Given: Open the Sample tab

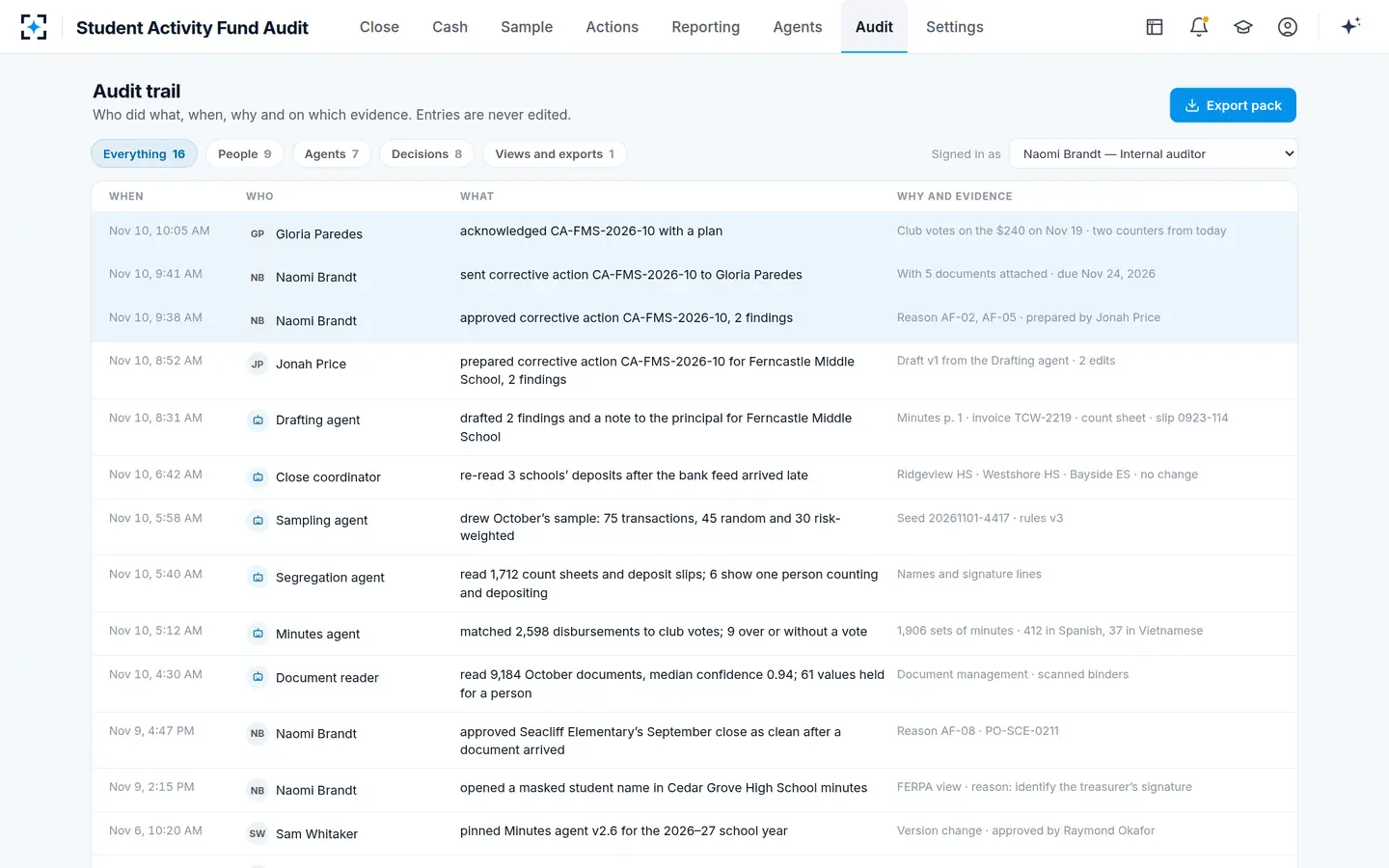Looking at the screenshot, I should (527, 27).
